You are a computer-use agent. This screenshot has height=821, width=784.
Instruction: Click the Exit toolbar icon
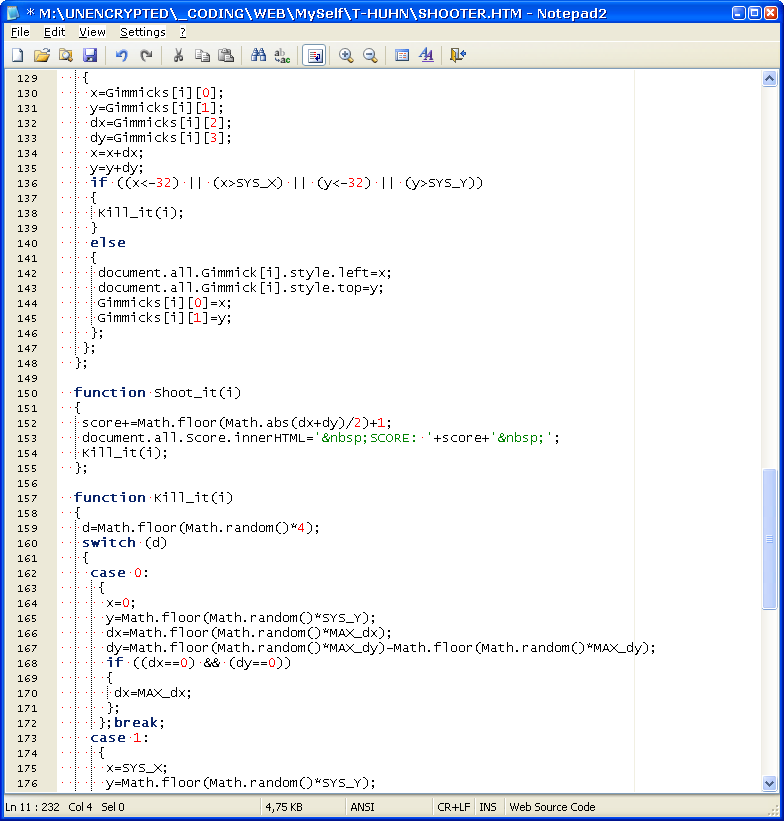(458, 55)
